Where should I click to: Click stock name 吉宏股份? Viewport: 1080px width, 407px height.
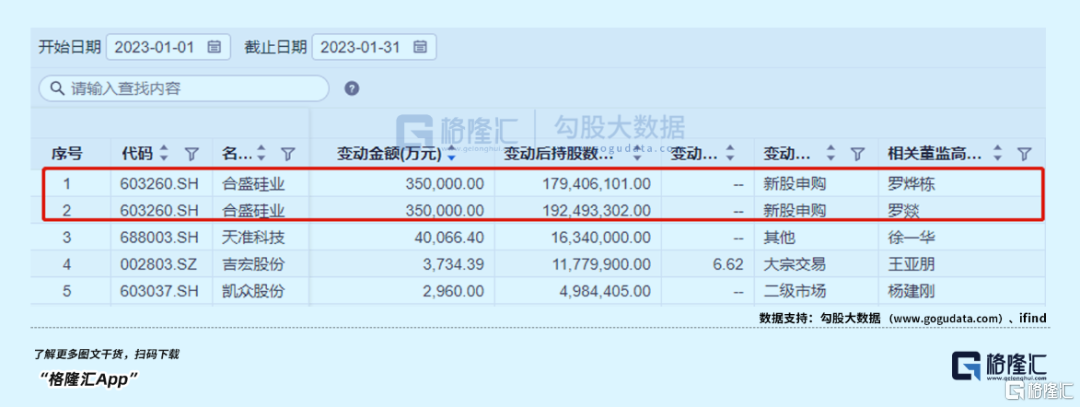coord(253,264)
